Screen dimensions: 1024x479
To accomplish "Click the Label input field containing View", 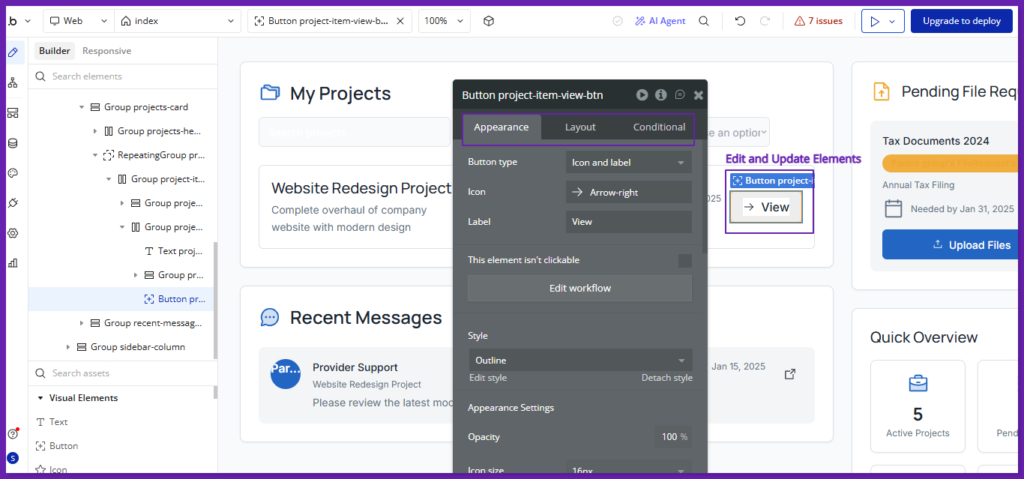I will click(628, 222).
